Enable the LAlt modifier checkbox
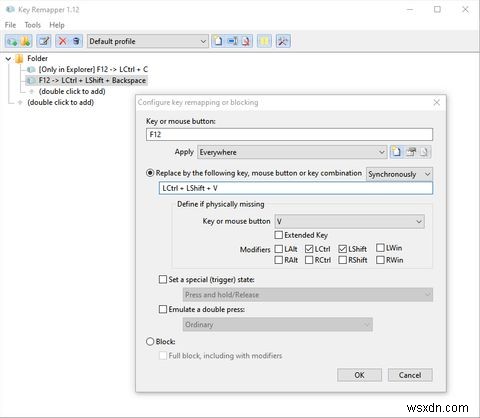 point(279,249)
